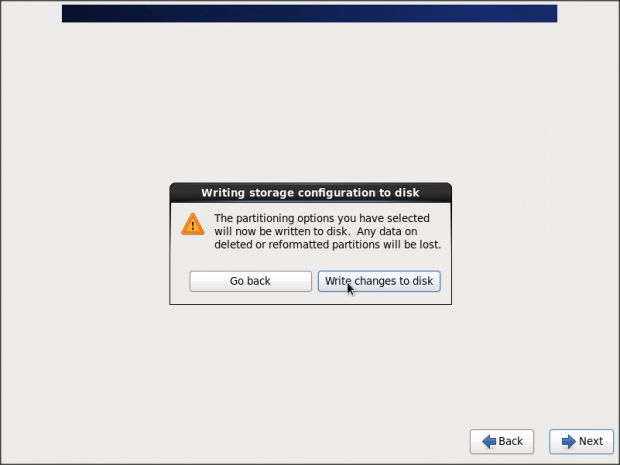The height and width of the screenshot is (465, 620).
Task: Select the 'Writing storage configuration to disk' heading
Action: click(x=310, y=192)
